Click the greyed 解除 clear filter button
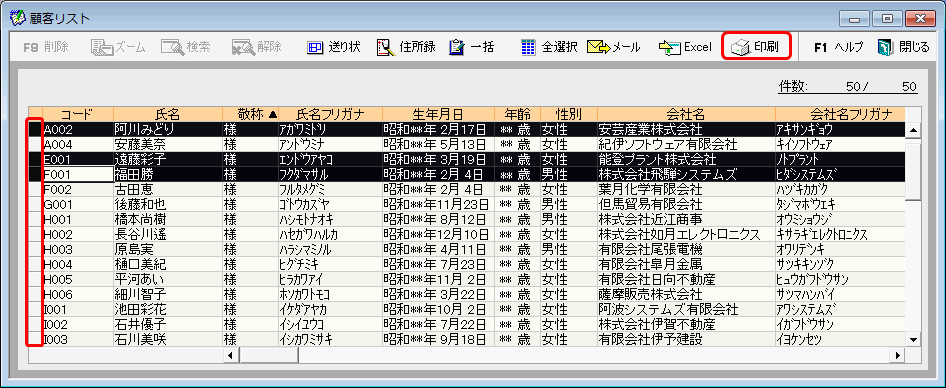946x388 pixels. click(x=257, y=47)
